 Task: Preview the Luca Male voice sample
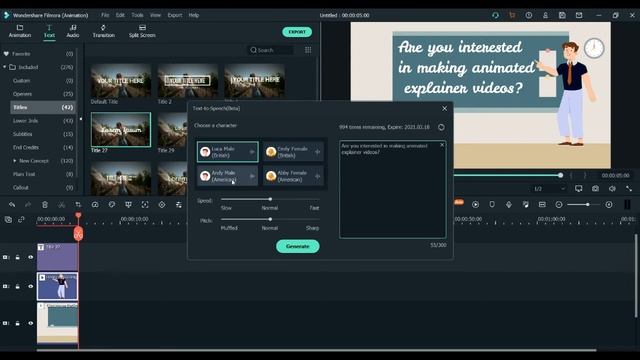pyautogui.click(x=252, y=152)
